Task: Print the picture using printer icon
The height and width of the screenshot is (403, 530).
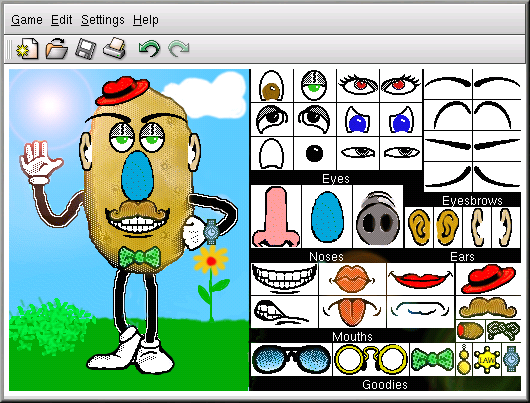Action: coord(115,48)
